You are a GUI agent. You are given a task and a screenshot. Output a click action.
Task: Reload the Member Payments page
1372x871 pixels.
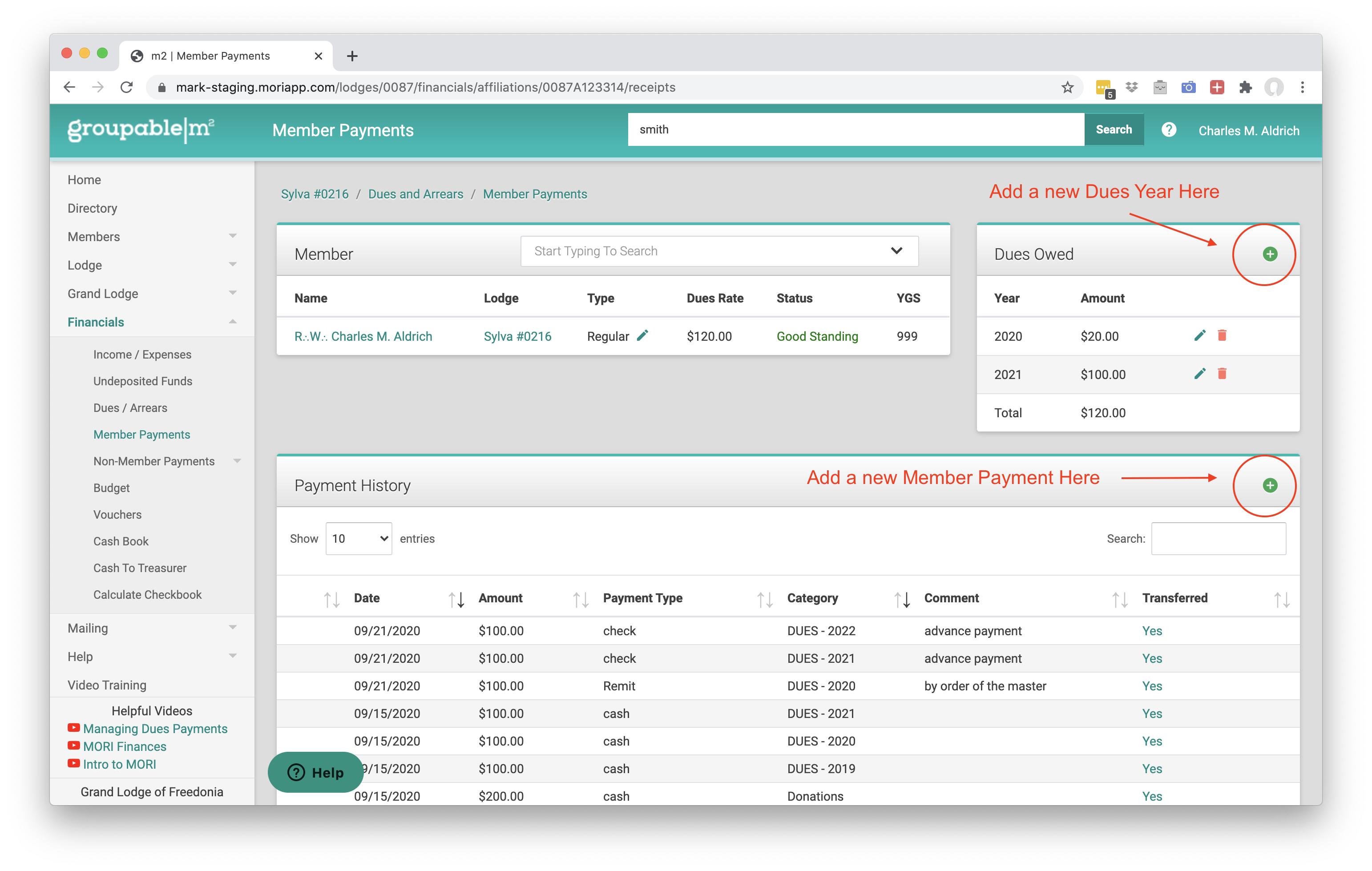tap(126, 87)
